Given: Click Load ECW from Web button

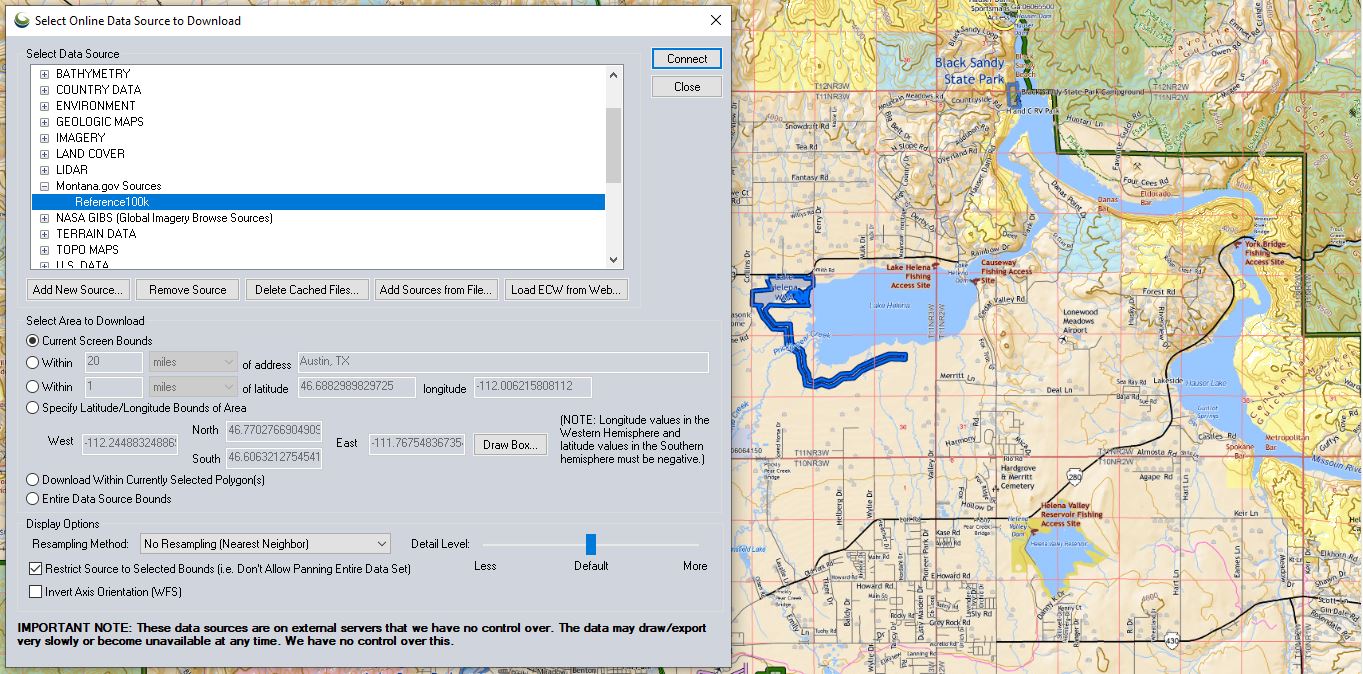Looking at the screenshot, I should 567,290.
